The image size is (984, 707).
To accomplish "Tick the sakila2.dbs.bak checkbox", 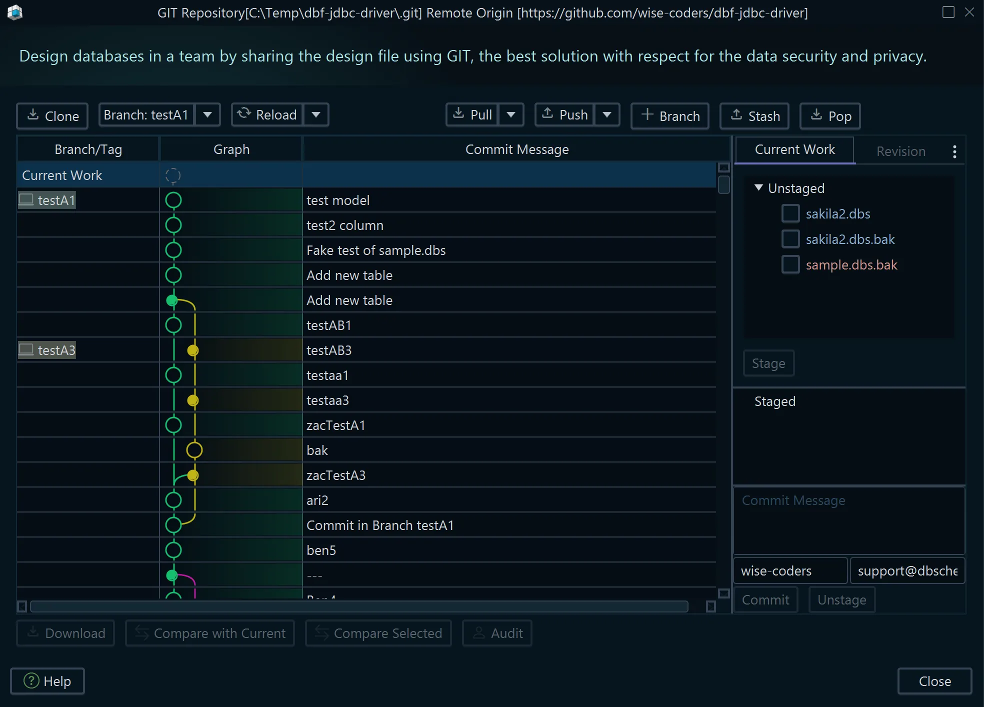I will click(x=790, y=239).
